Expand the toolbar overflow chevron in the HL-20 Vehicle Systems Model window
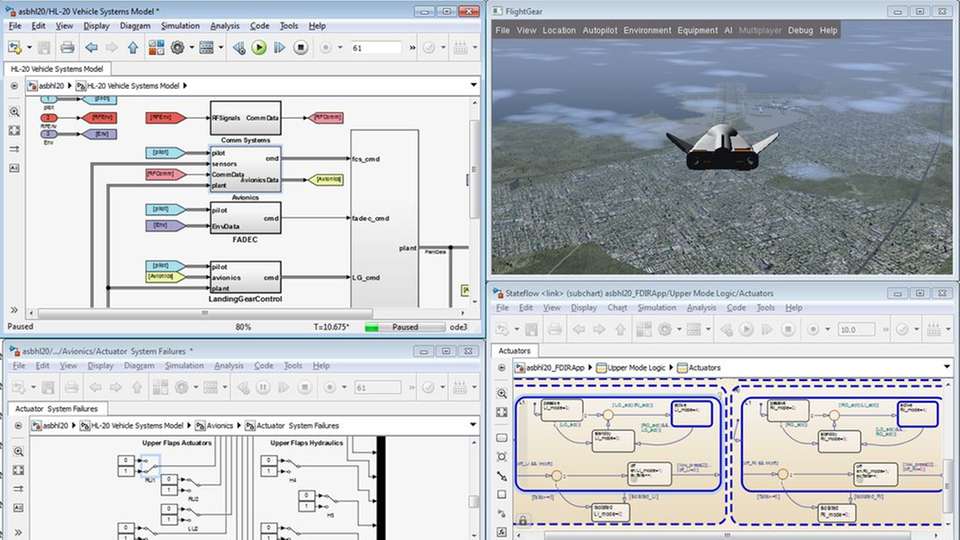Image resolution: width=960 pixels, height=540 pixels. [413, 47]
